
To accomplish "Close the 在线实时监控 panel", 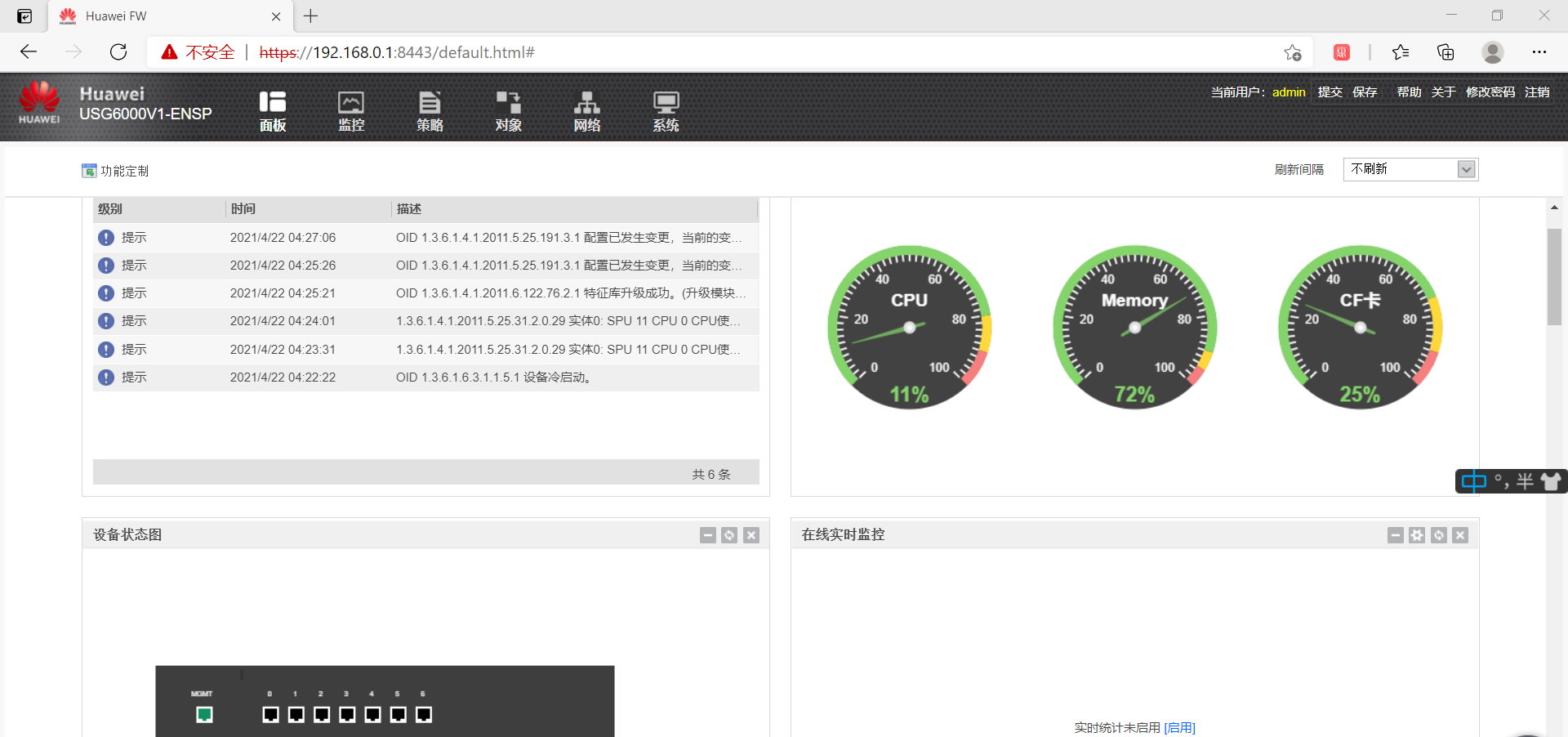I will (1460, 535).
